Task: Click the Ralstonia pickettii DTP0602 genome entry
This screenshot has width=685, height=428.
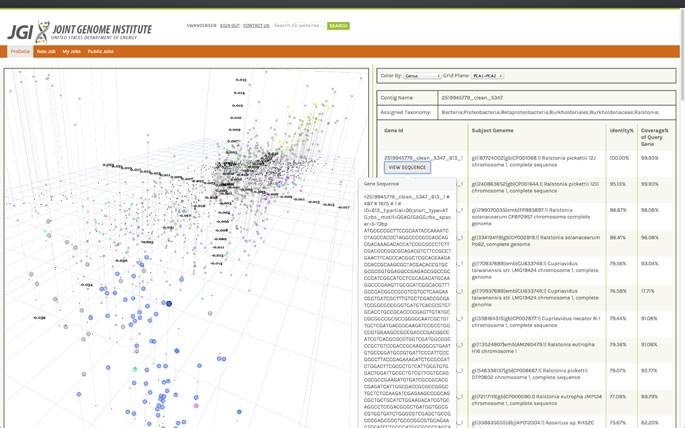Action: pos(529,374)
